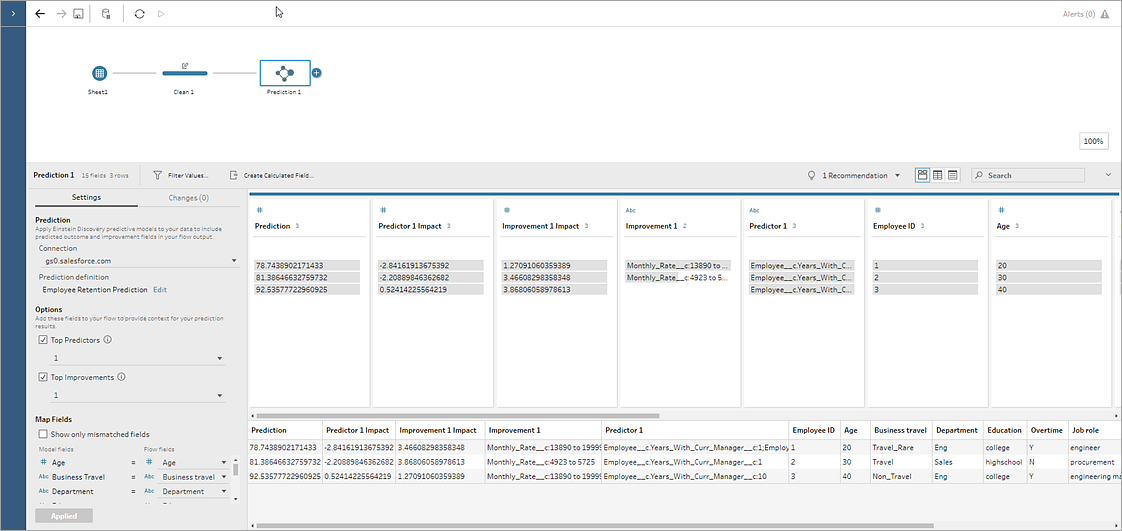
Task: Collapse the profile pane chevron beside Search
Action: [x=1108, y=175]
